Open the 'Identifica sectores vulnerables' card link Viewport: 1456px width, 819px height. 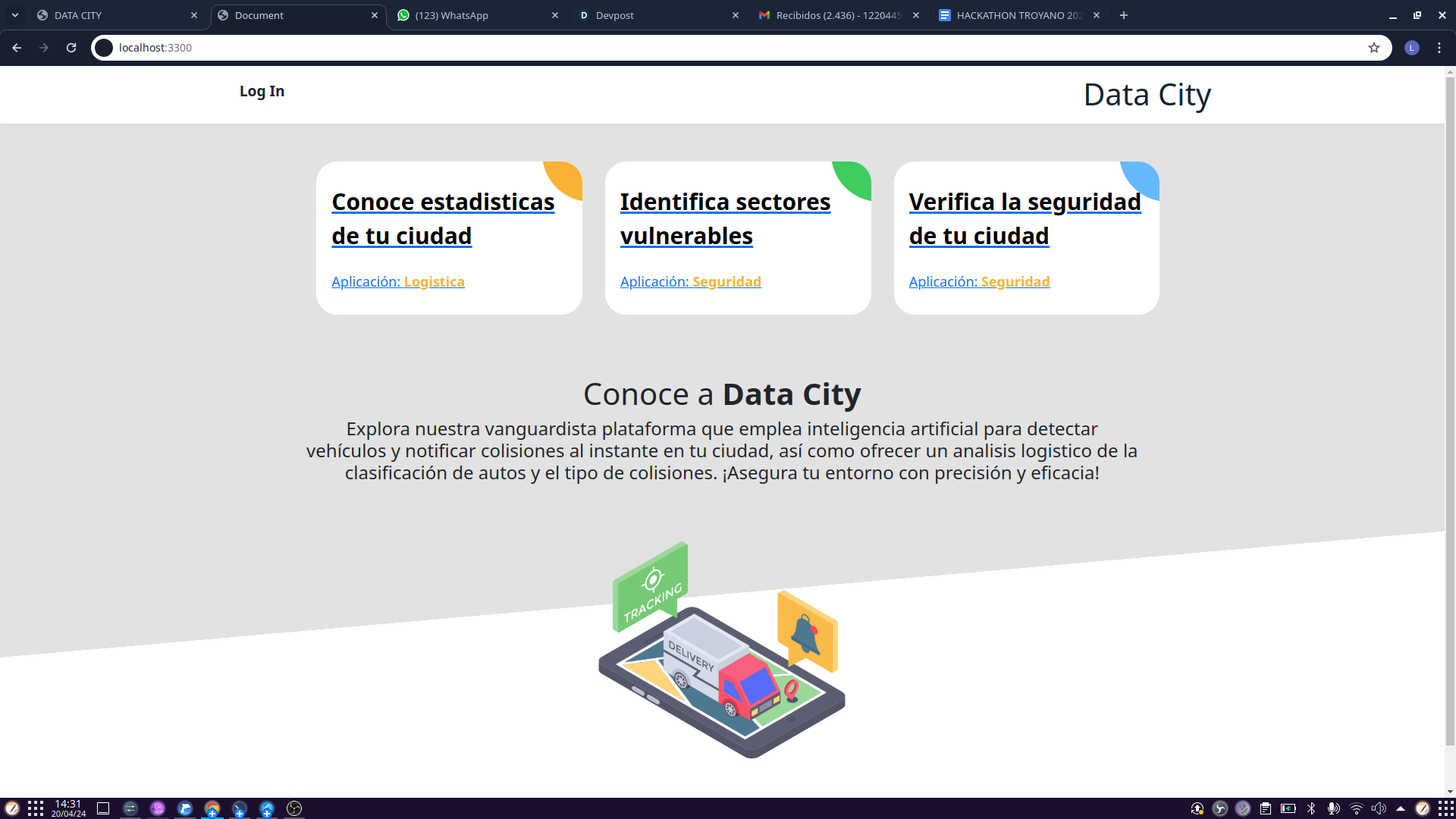pyautogui.click(x=724, y=218)
